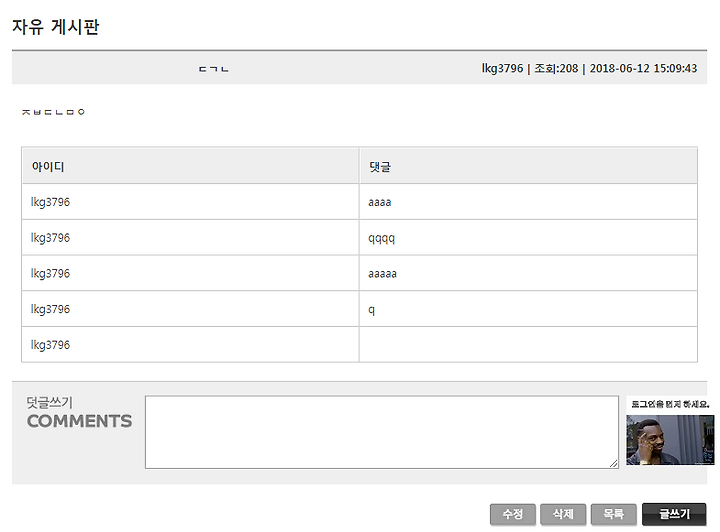Click the view count 조회:208
This screenshot has width=720, height=532.
[x=556, y=68]
